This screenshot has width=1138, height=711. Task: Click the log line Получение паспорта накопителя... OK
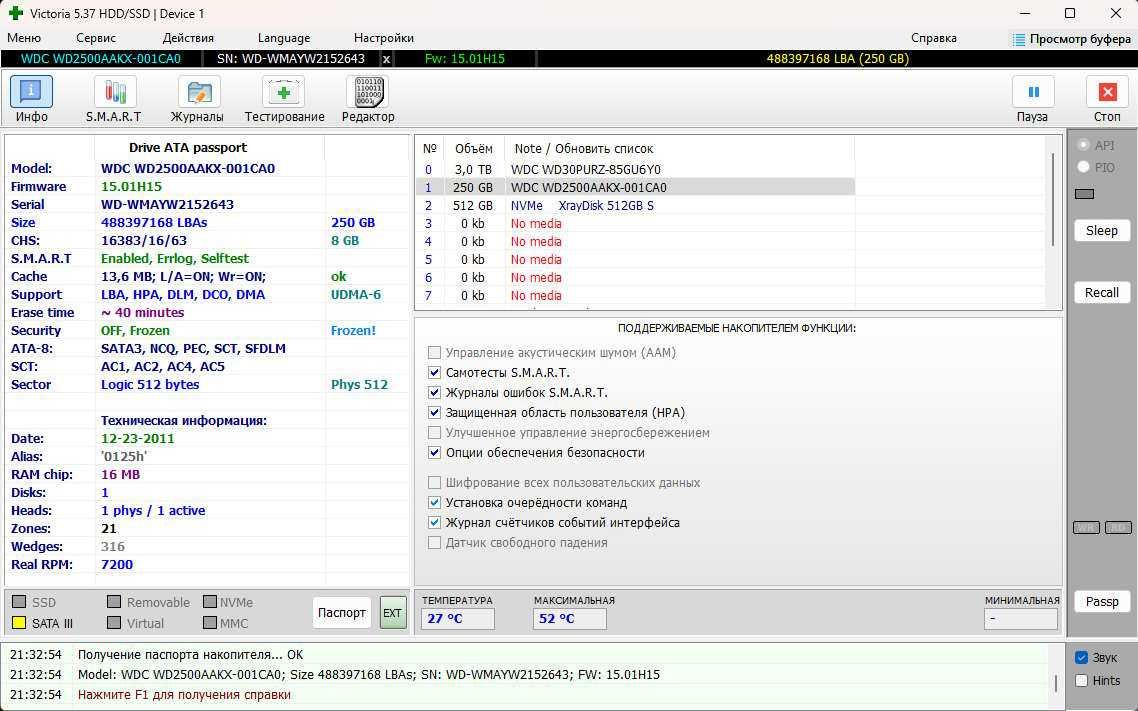click(190, 654)
